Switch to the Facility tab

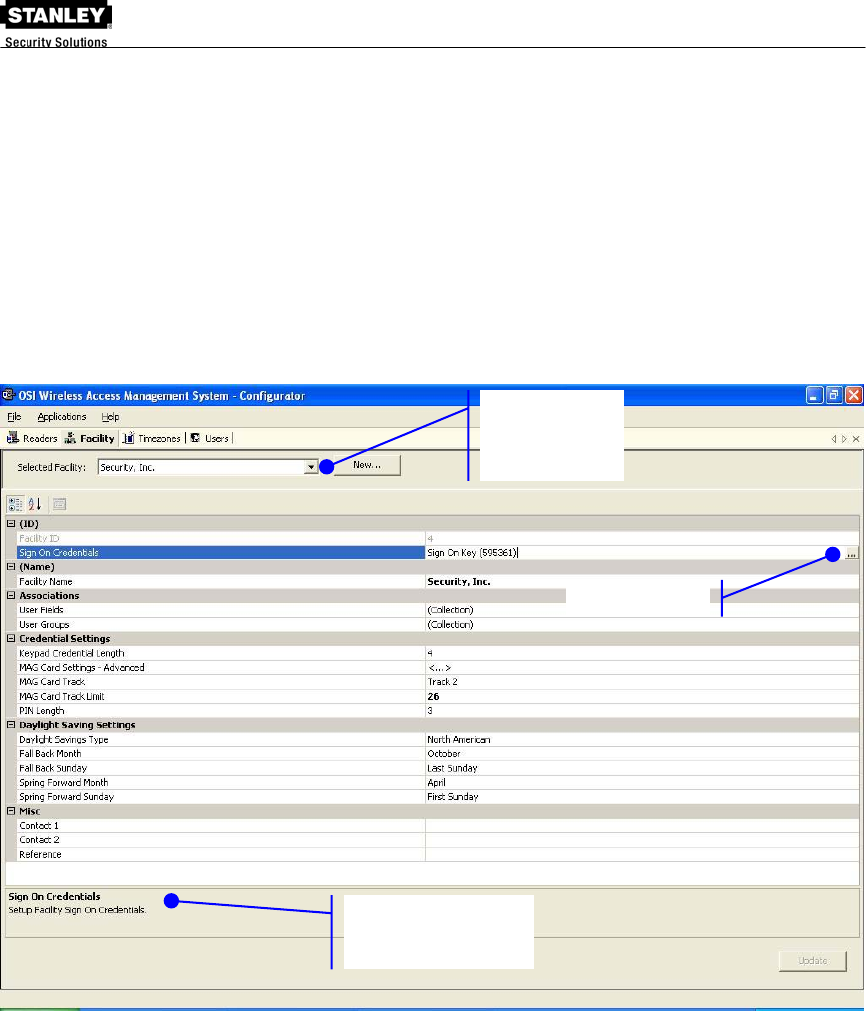coord(90,438)
